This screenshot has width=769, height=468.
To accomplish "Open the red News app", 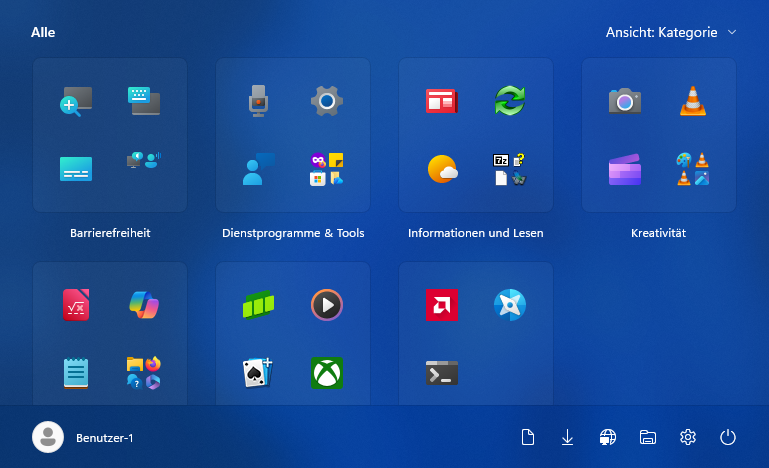I will coord(441,101).
